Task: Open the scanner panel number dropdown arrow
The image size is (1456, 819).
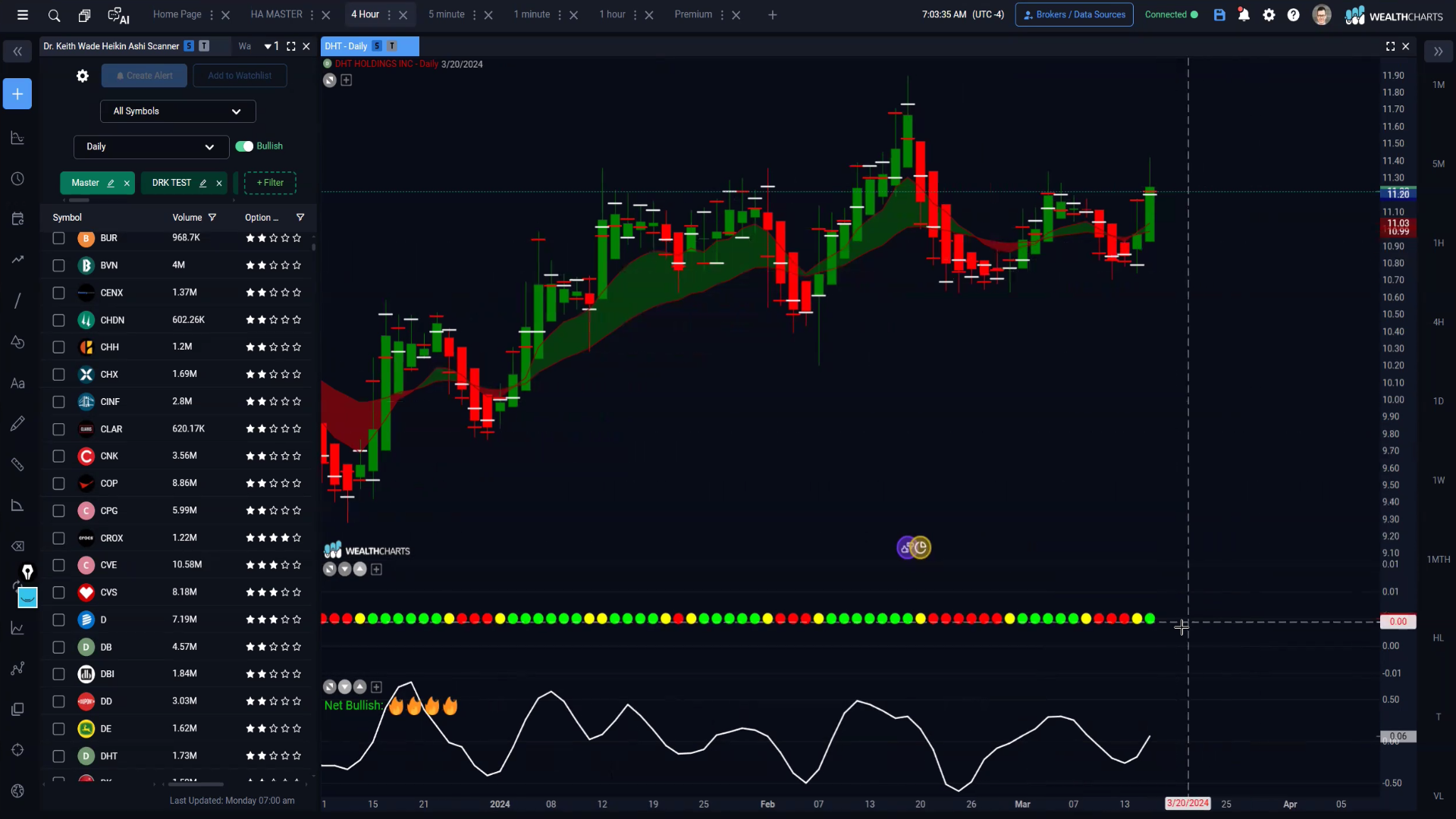Action: 268,46
